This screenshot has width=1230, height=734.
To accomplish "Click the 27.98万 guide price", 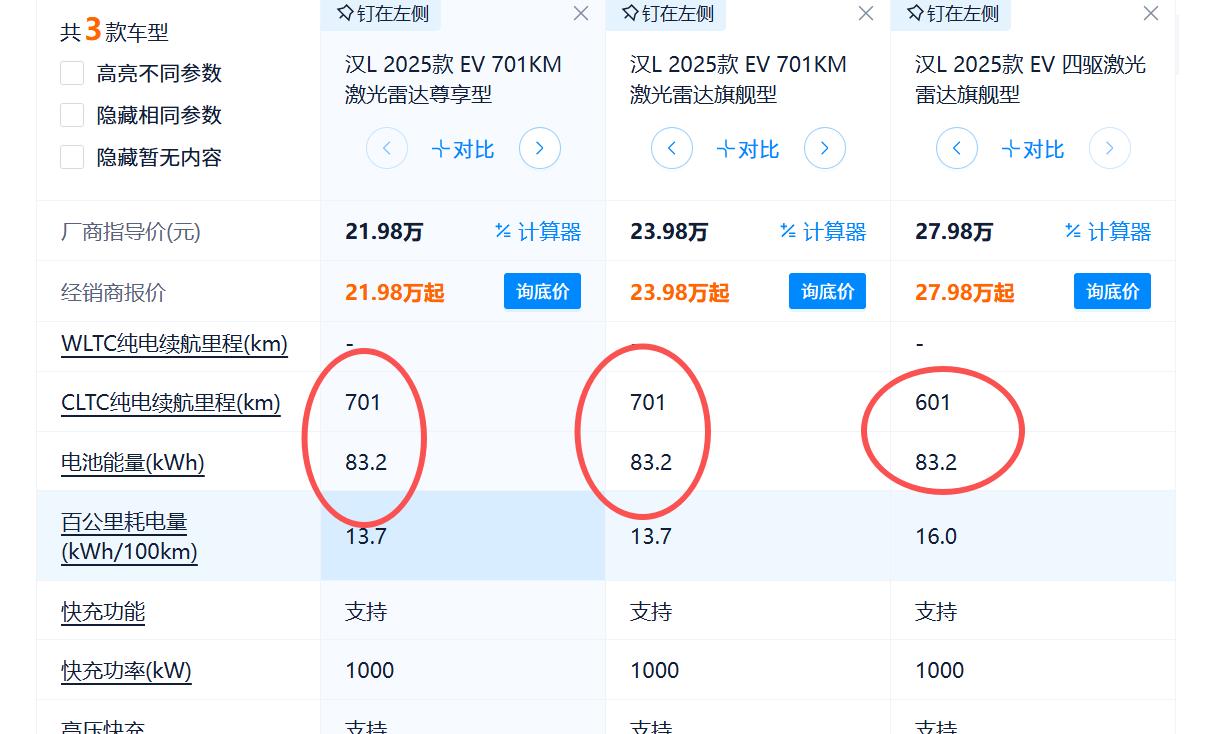I will tap(954, 232).
